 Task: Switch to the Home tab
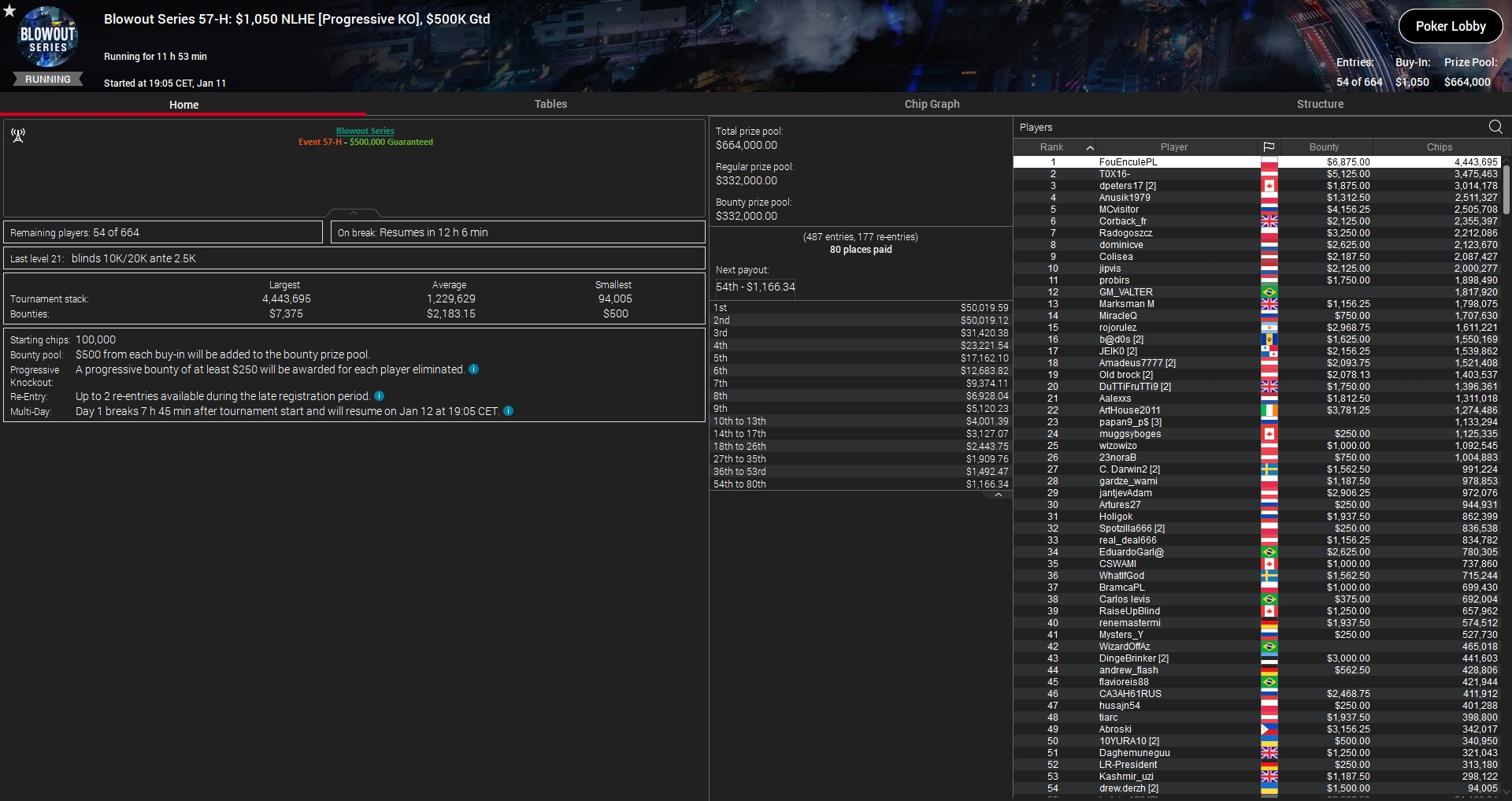(183, 105)
